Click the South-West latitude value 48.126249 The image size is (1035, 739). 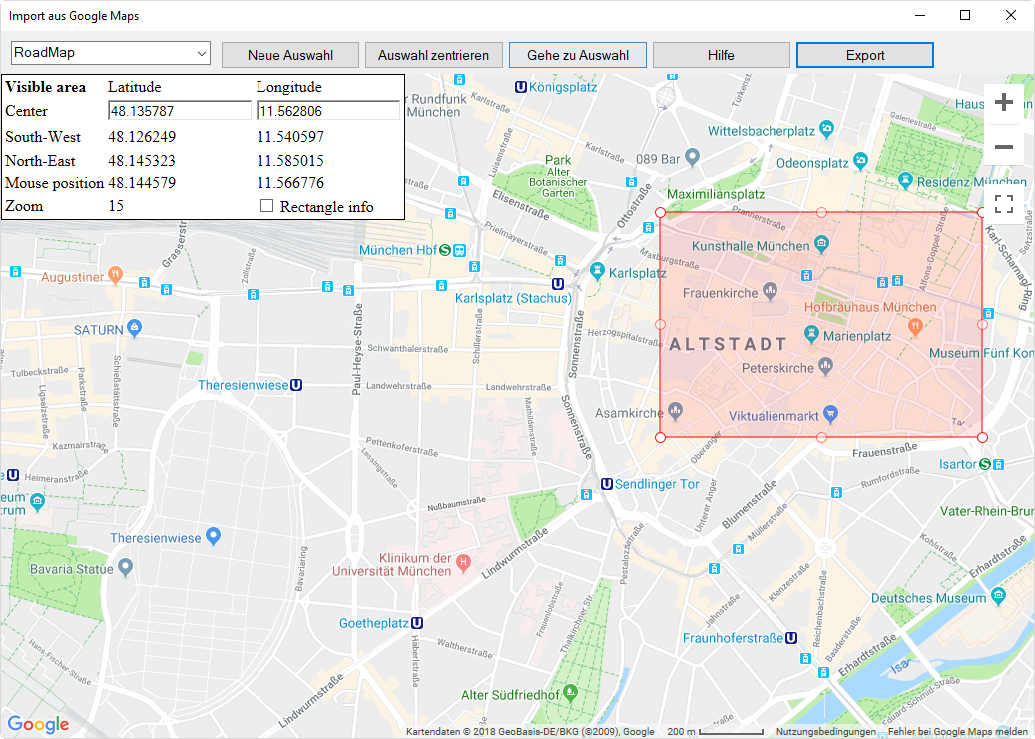click(142, 137)
